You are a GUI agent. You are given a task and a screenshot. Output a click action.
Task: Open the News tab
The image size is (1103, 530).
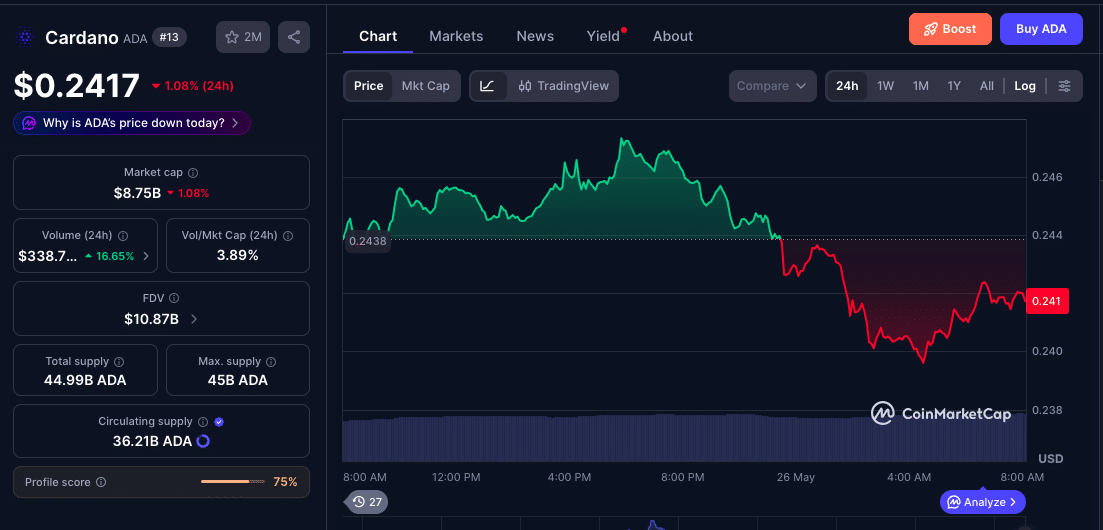535,36
